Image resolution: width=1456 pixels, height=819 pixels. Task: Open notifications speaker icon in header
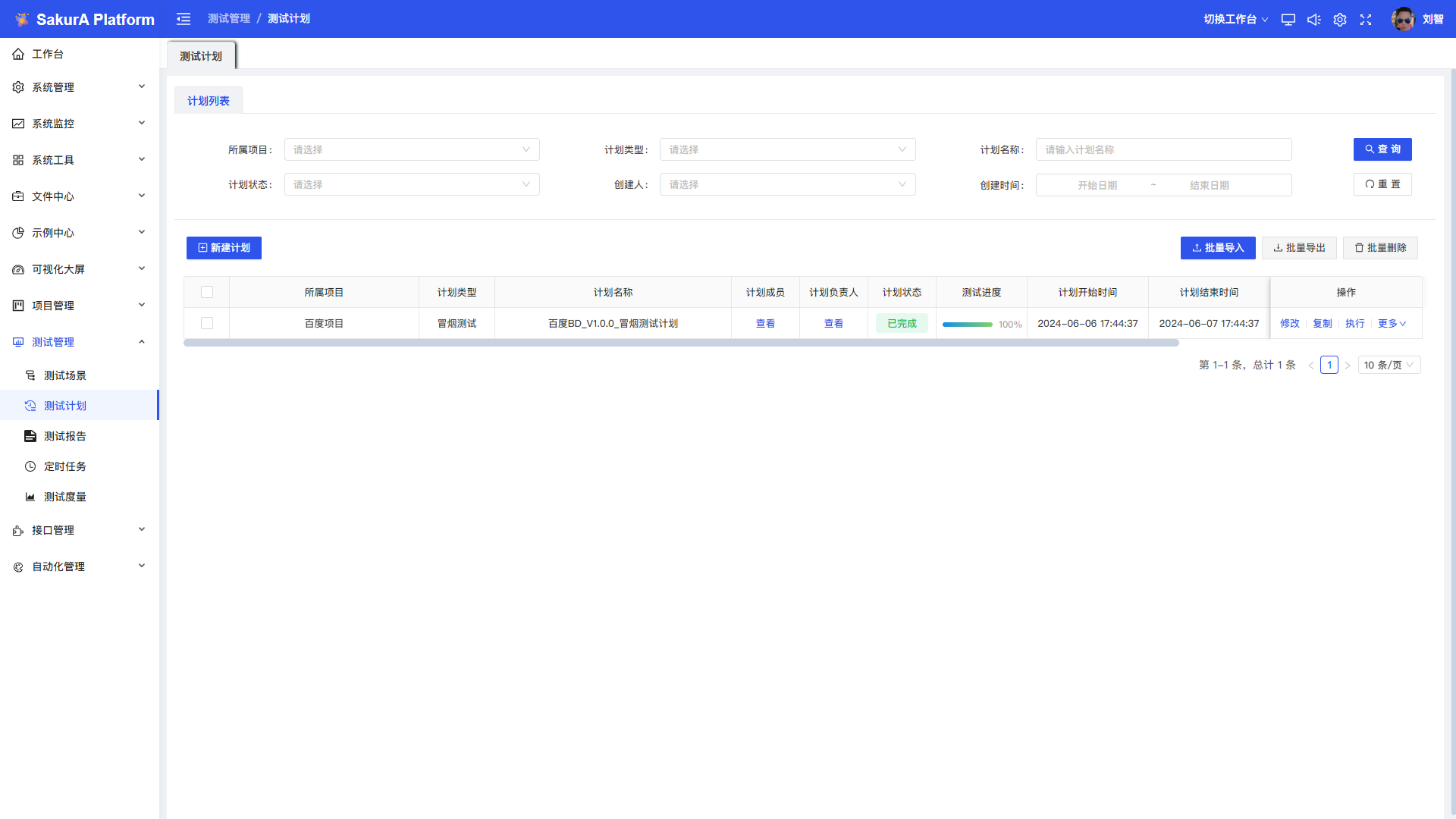1313,20
